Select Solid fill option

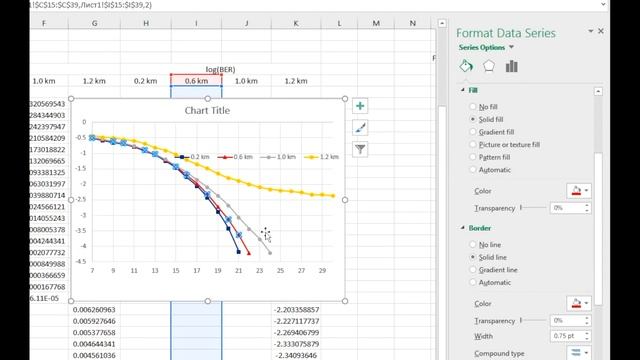473,119
